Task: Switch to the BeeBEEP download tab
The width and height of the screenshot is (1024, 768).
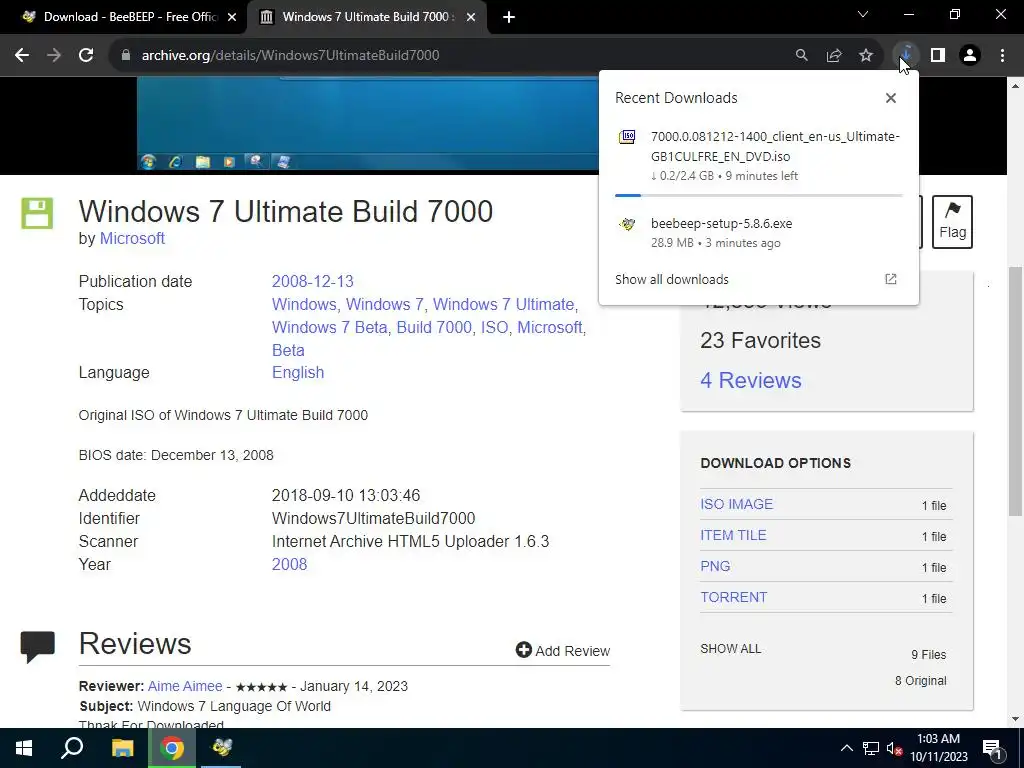Action: tap(129, 17)
